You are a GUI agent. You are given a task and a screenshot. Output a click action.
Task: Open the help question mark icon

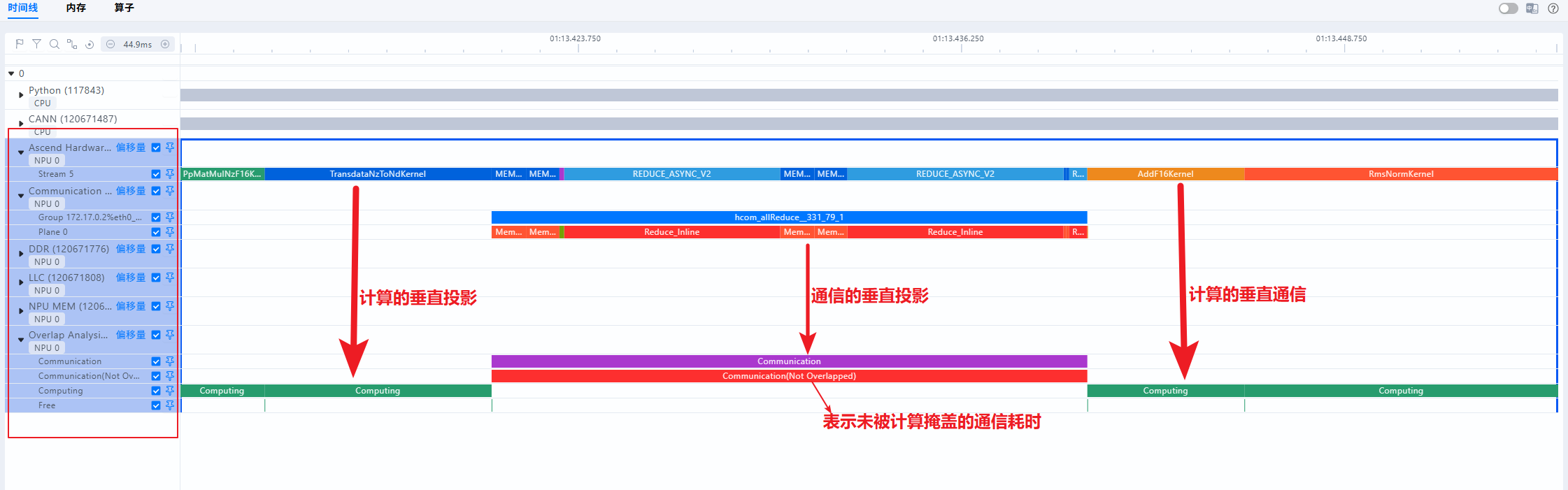pos(1553,8)
